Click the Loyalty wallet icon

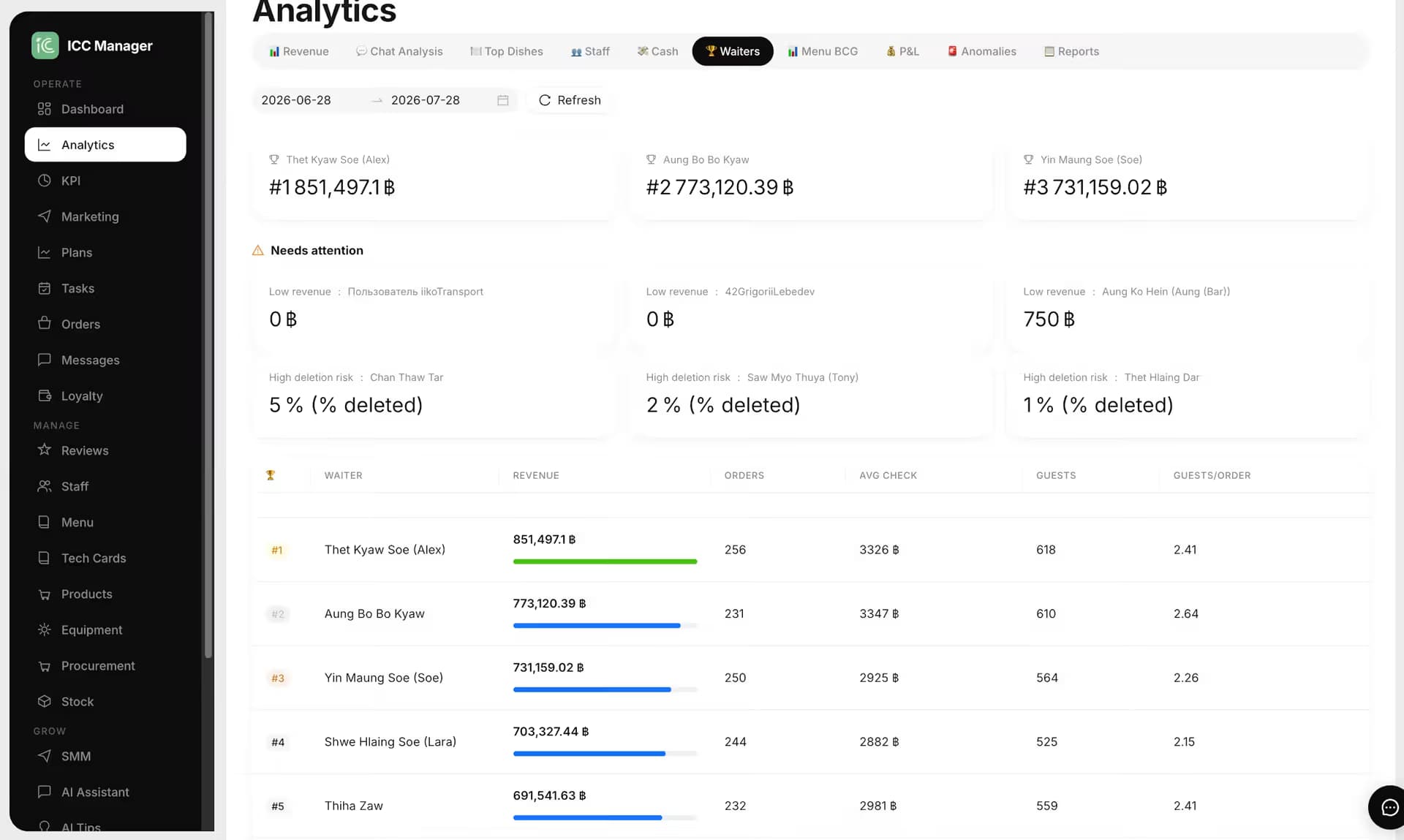[x=45, y=396]
